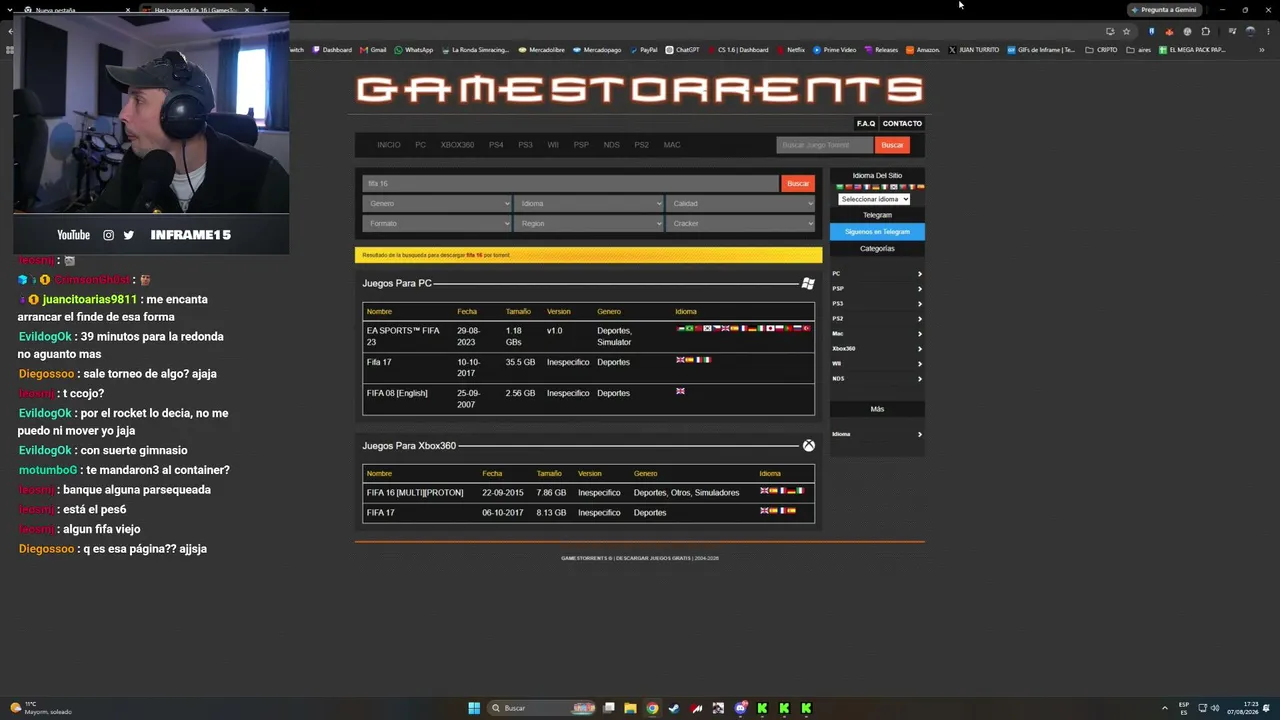This screenshot has width=1280, height=720.
Task: Open the NDS navigation menu item
Action: [611, 145]
